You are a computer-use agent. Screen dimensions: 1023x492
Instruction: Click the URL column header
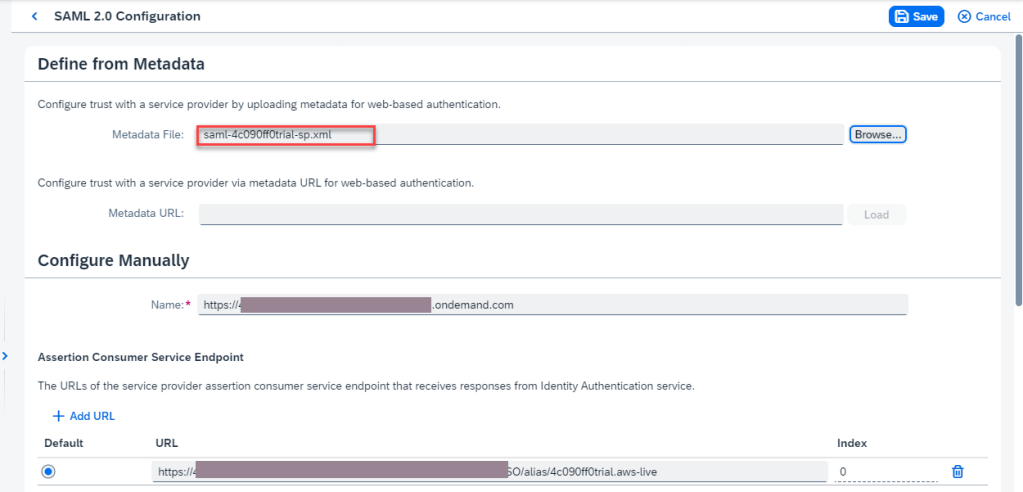pyautogui.click(x=167, y=442)
